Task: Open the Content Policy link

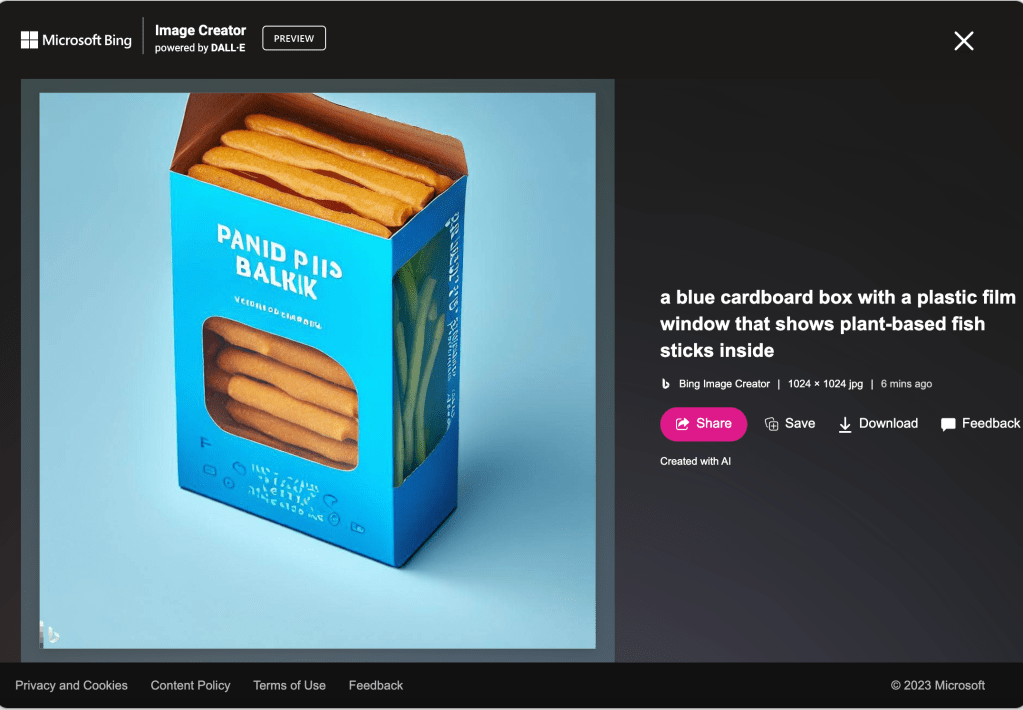Action: [x=191, y=685]
